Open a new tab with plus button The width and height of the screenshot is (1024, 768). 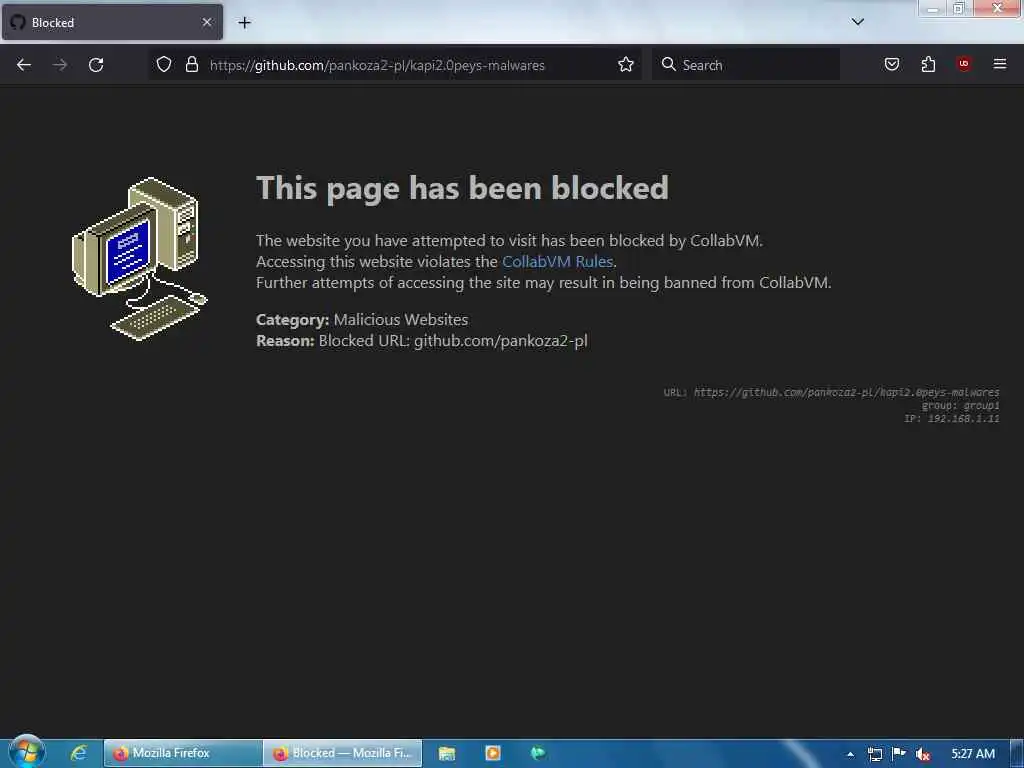[244, 23]
